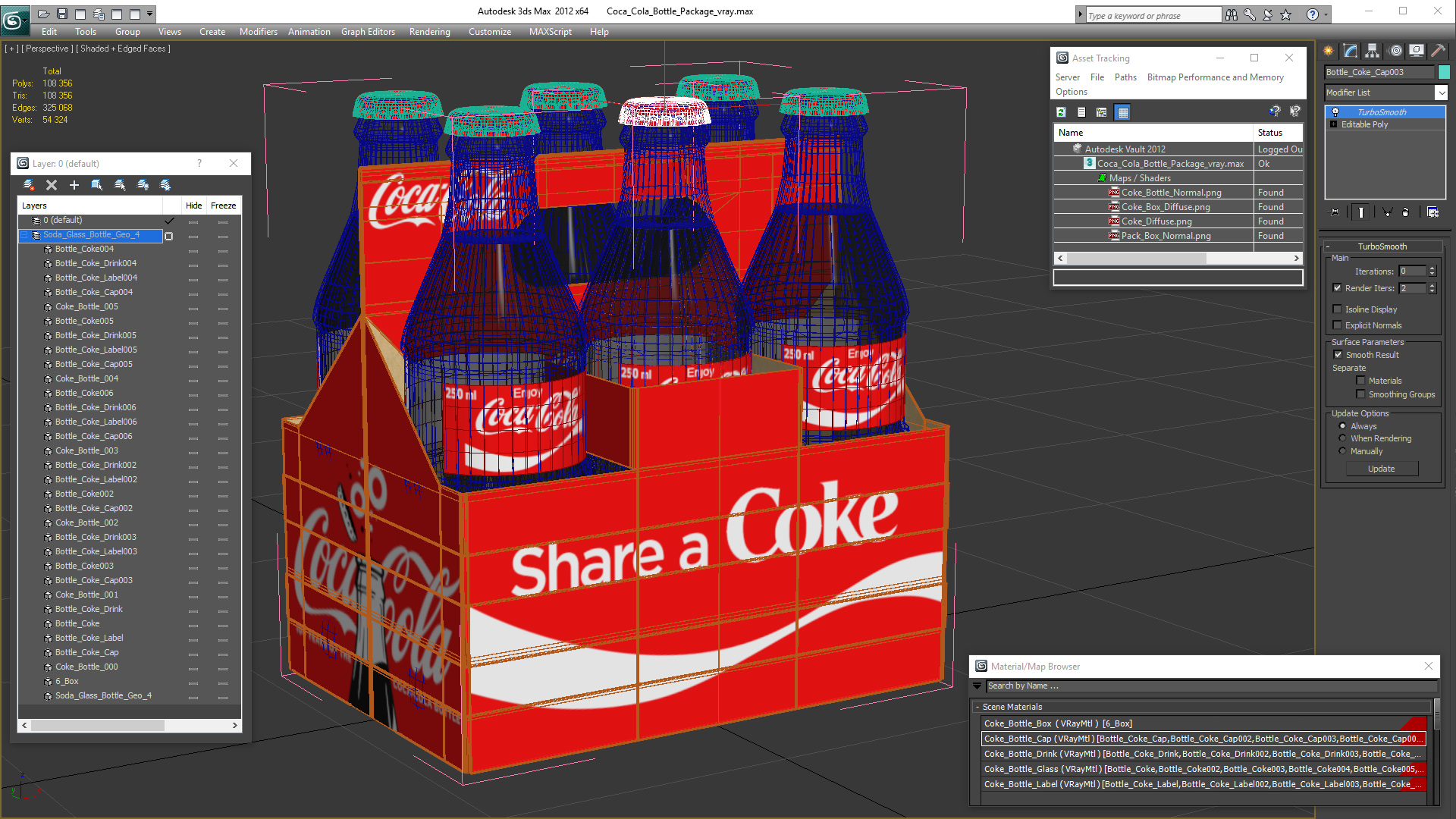Click Hide/Unhide All Layers icon
The width and height of the screenshot is (1456, 819).
coord(143,185)
